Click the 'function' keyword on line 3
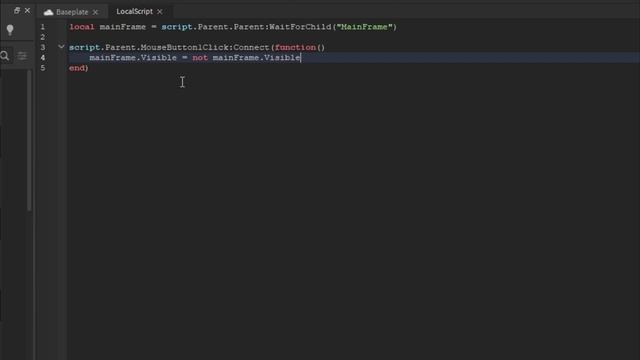This screenshot has height=360, width=640. tap(295, 47)
